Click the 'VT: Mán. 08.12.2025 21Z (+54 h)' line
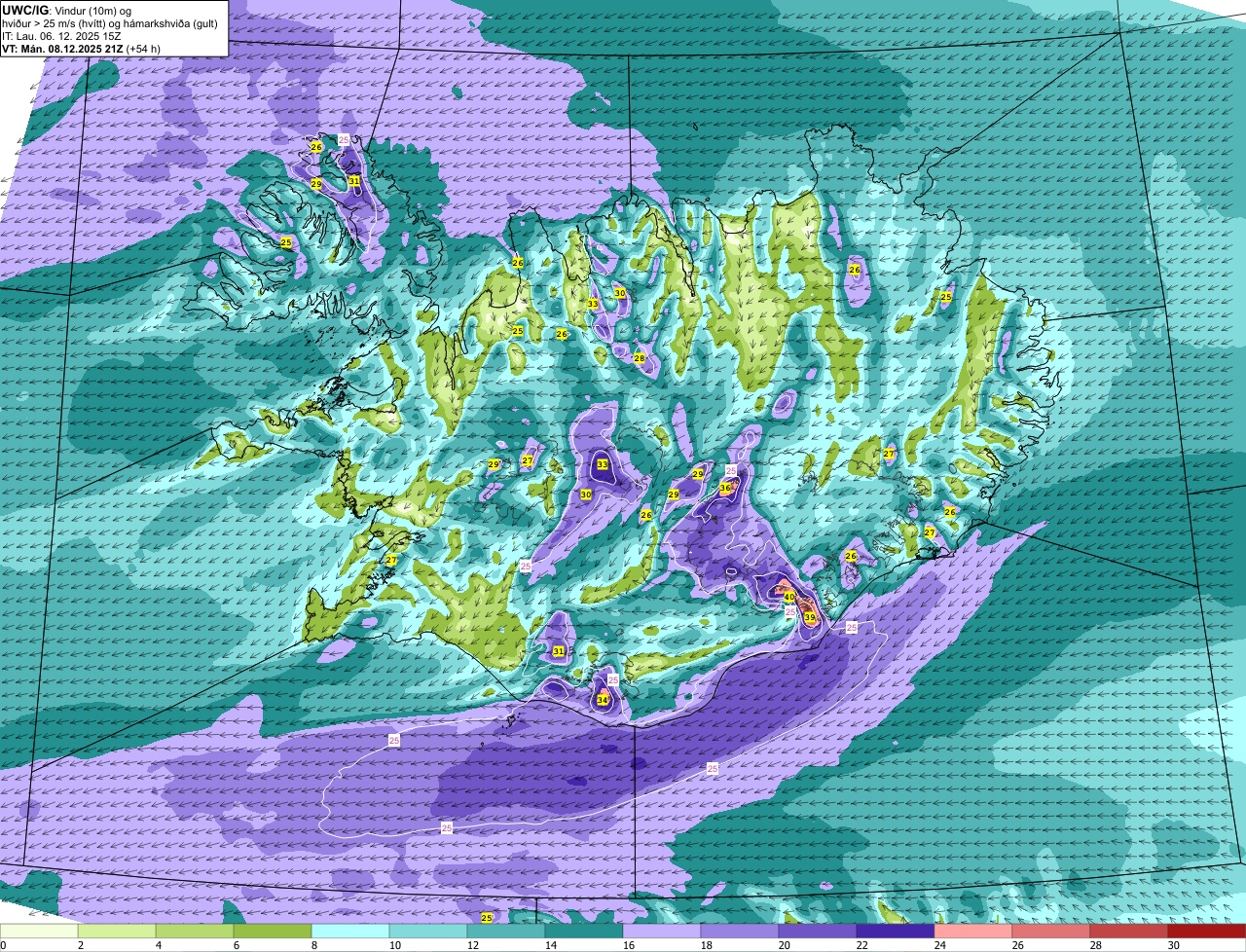 [x=82, y=49]
